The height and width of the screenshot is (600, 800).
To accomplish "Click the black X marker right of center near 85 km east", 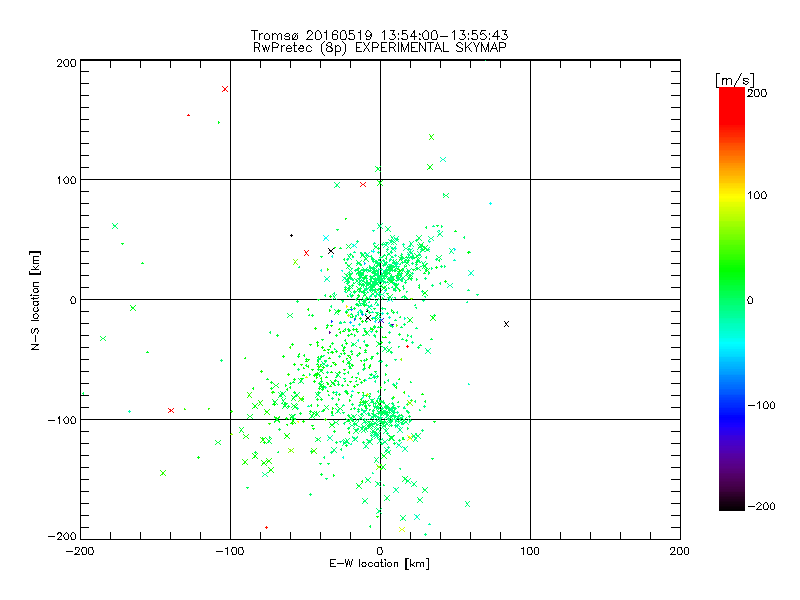I will pos(506,324).
